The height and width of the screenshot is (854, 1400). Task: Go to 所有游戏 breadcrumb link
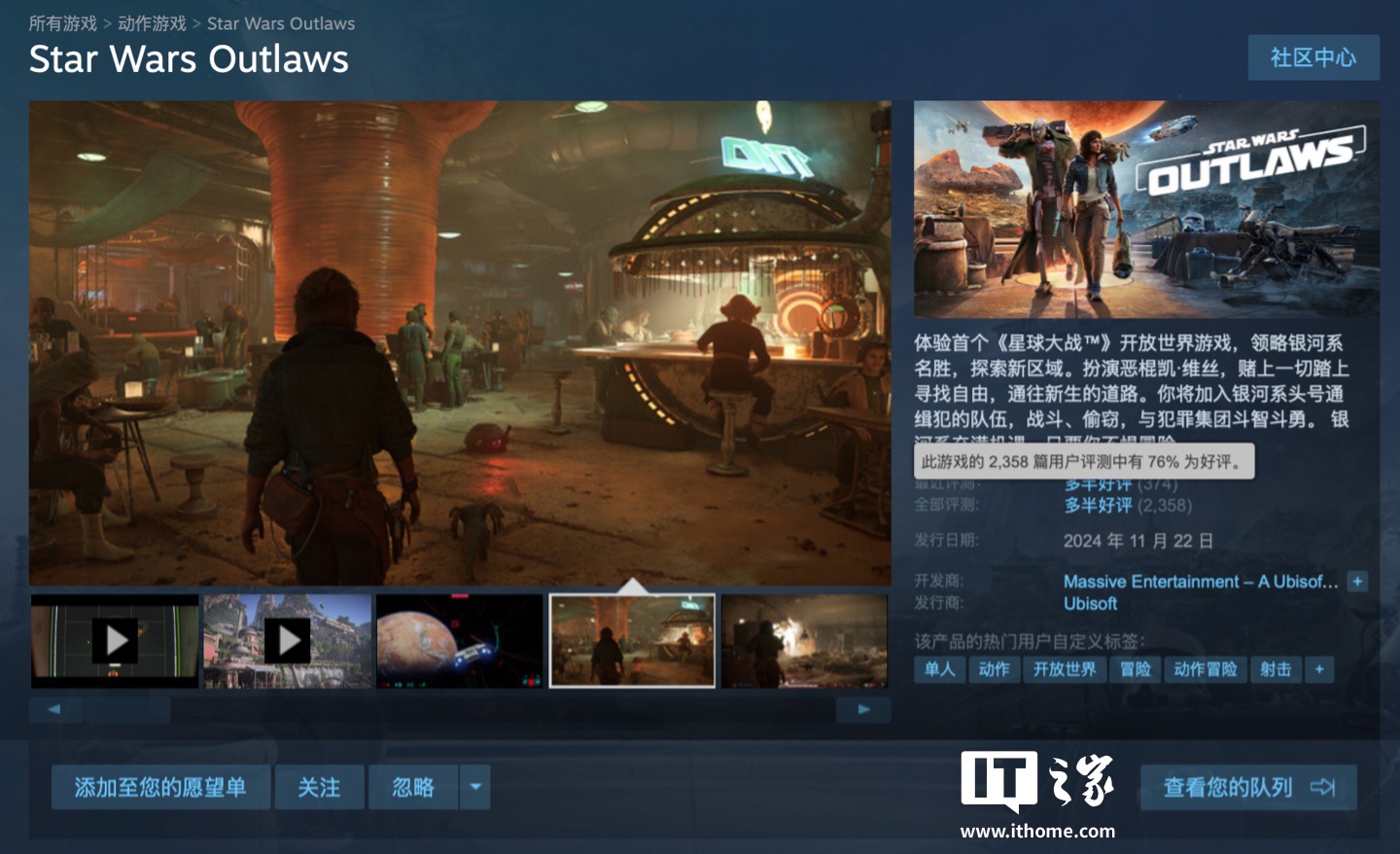(63, 23)
